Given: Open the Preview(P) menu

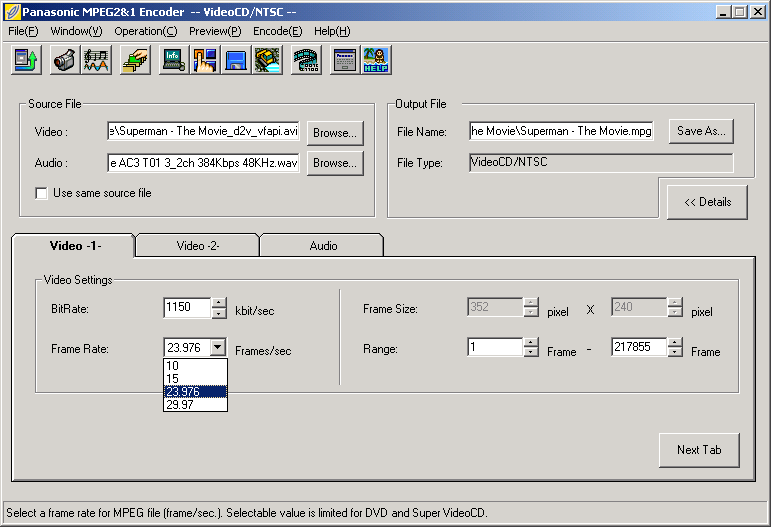Looking at the screenshot, I should (215, 31).
